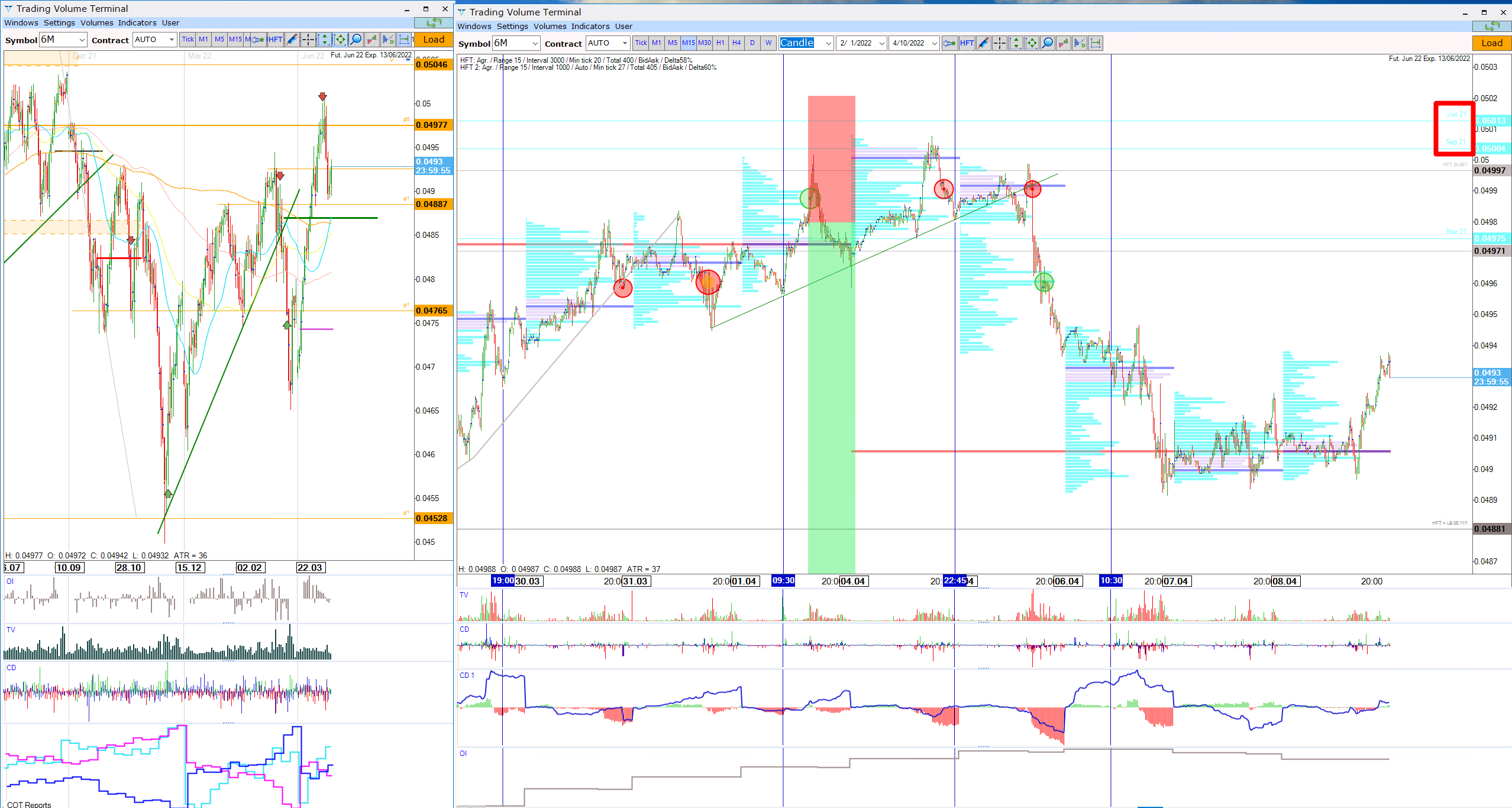Activate crosshair tool in left window toolbar
Image resolution: width=1512 pixels, height=808 pixels.
[308, 40]
